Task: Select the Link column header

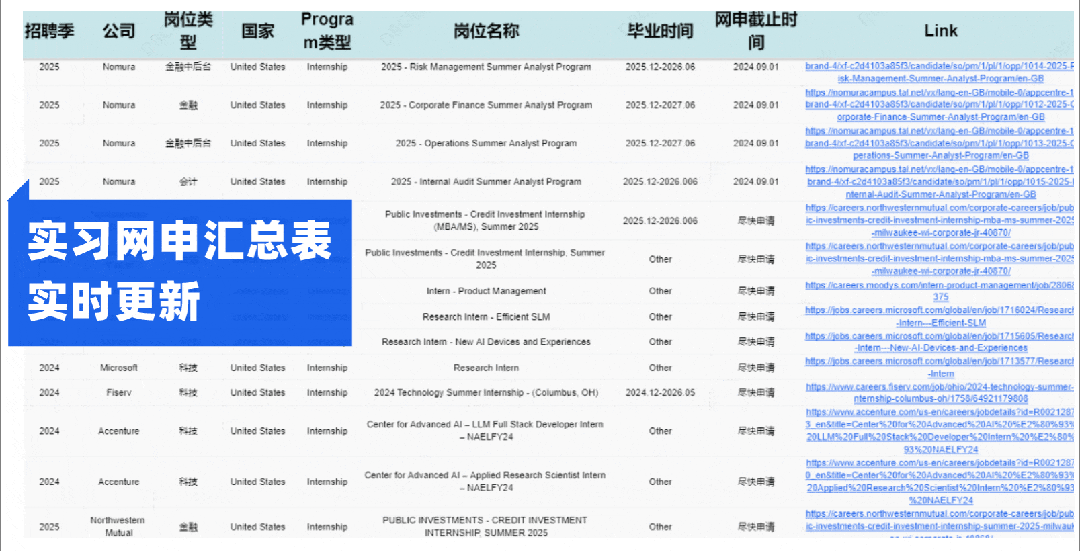Action: point(940,31)
